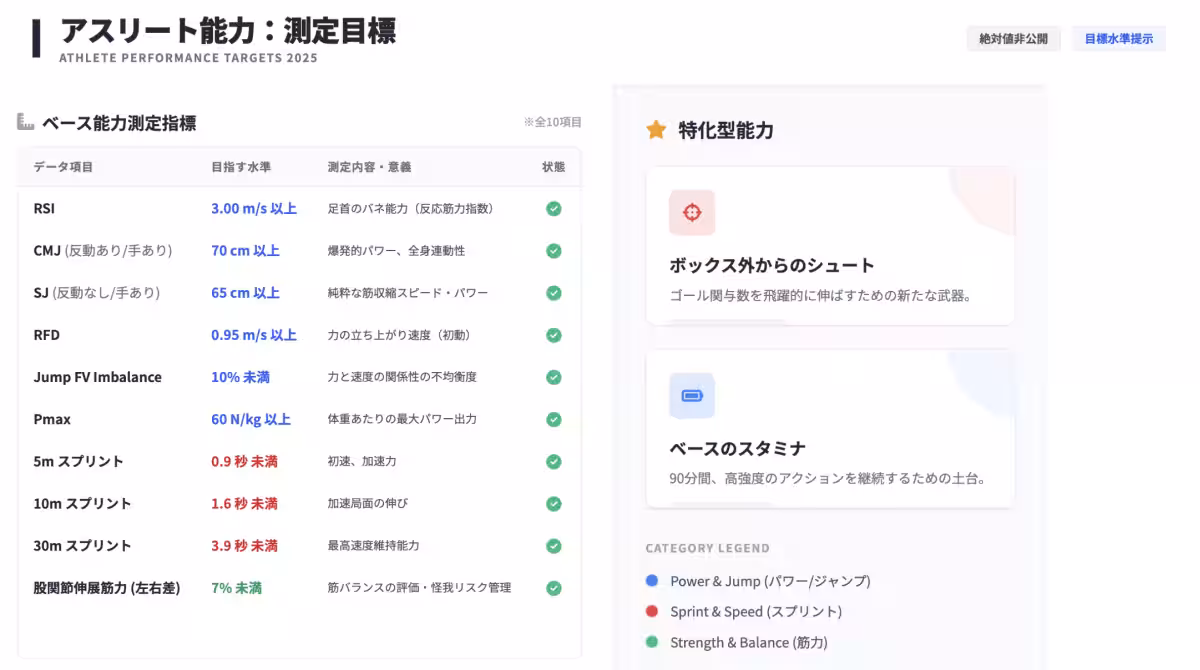Switch to the 絶対値非公開 view
1200x670 pixels.
click(x=1013, y=38)
